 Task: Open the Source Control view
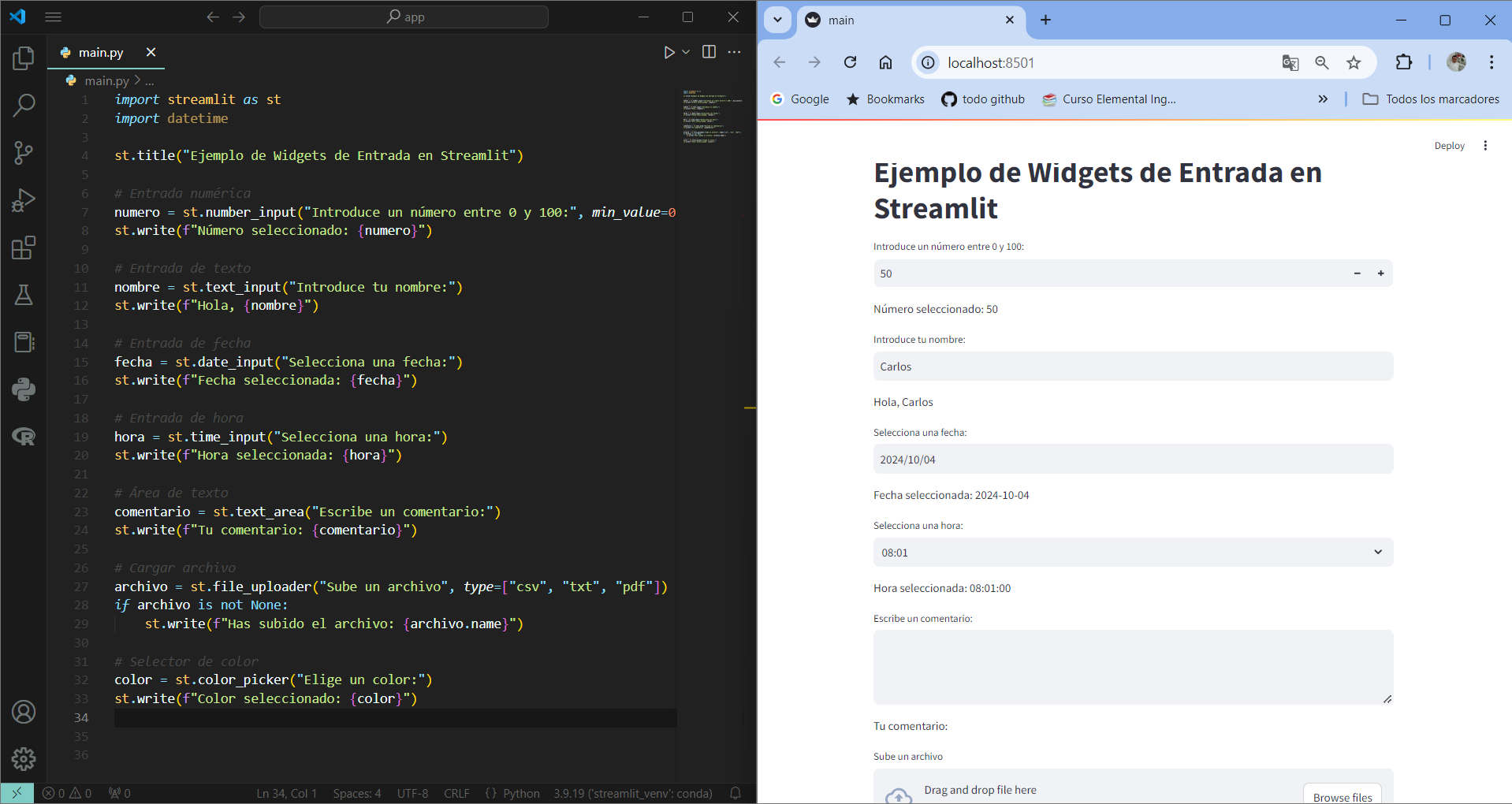pyautogui.click(x=24, y=152)
